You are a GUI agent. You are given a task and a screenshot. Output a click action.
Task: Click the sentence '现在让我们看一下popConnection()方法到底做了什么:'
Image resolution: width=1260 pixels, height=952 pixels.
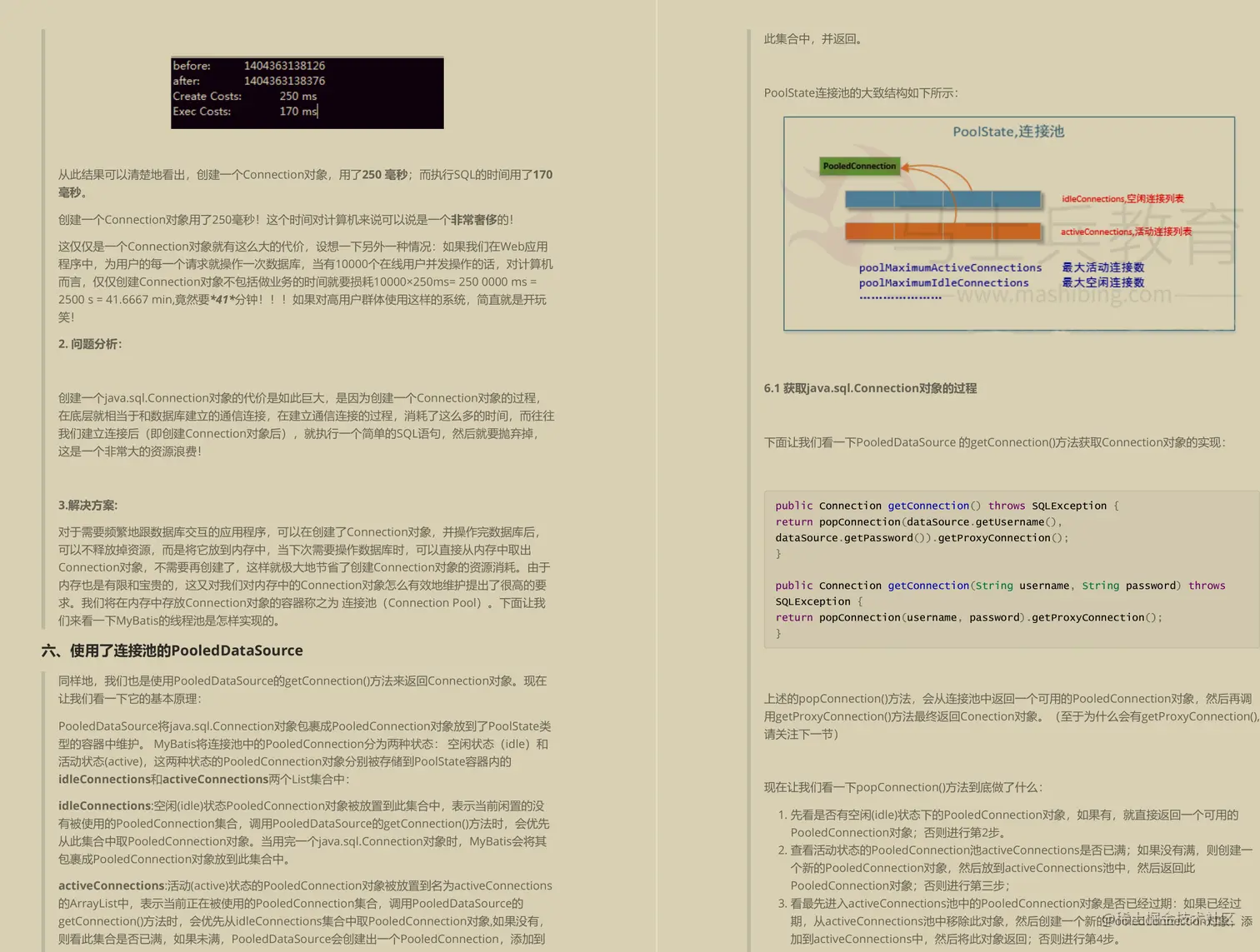coord(903,788)
